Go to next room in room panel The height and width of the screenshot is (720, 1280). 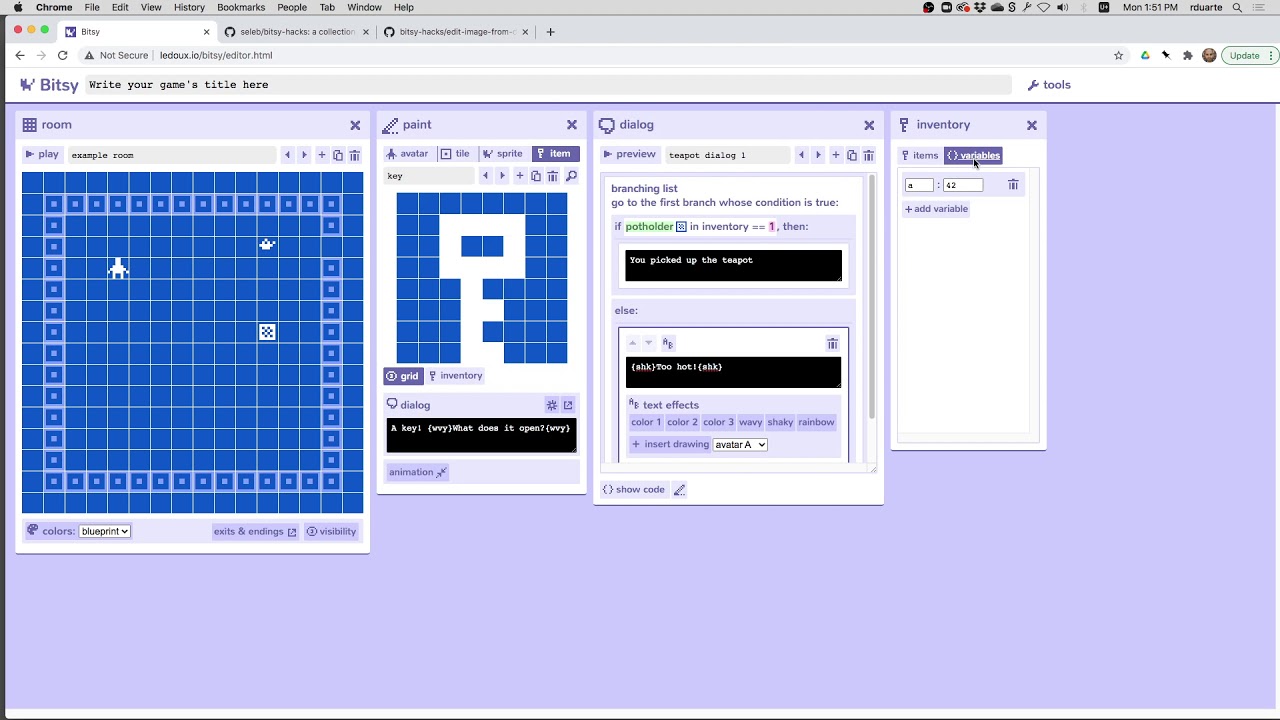pyautogui.click(x=304, y=155)
